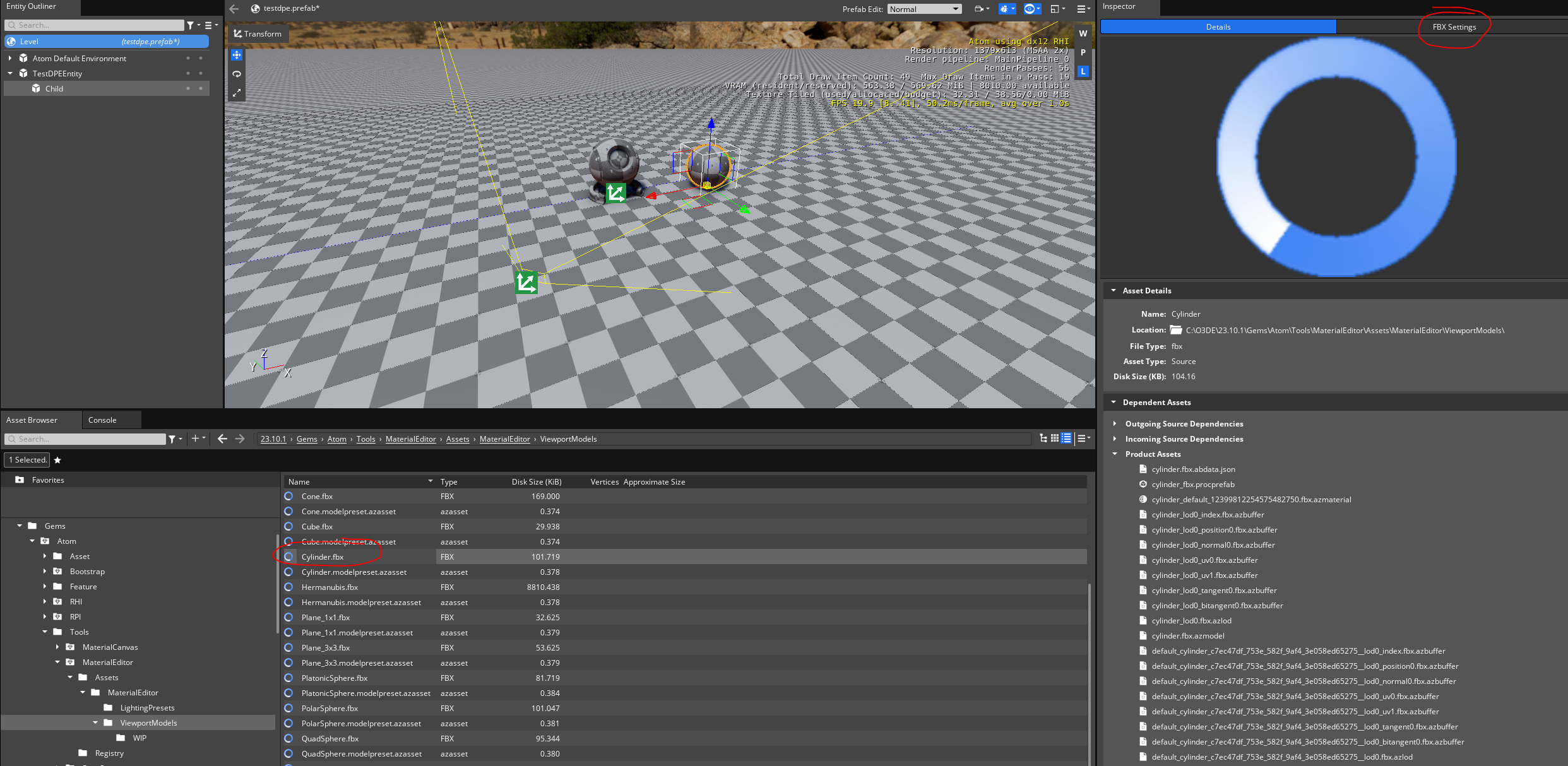Collapse the Product Assets section
The height and width of the screenshot is (766, 1568).
point(1115,454)
